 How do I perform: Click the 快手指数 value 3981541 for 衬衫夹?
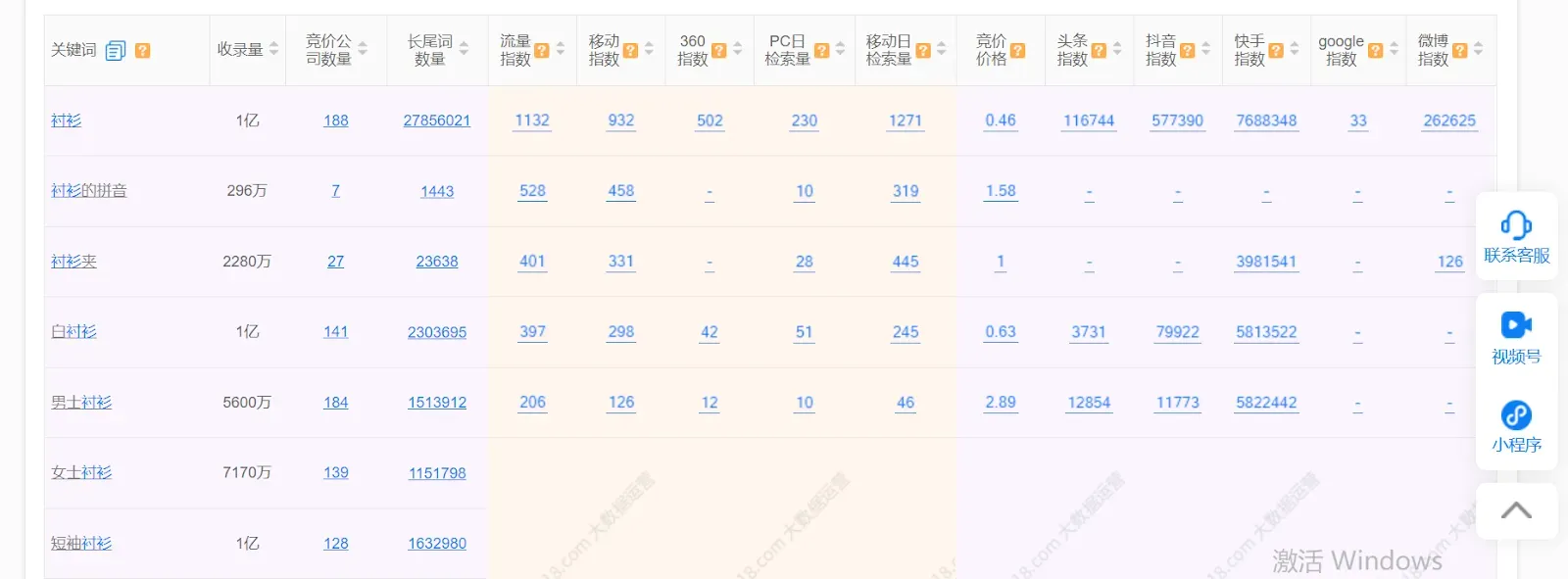coord(1266,262)
